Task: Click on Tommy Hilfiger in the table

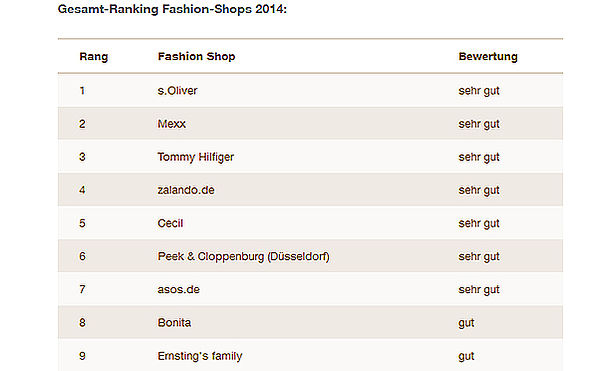Action: click(x=196, y=157)
